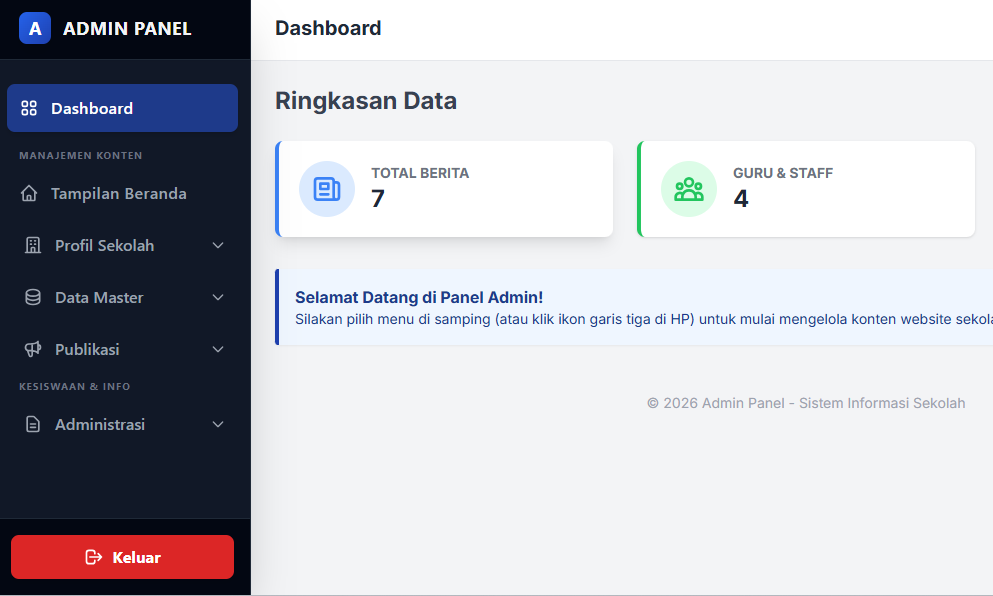This screenshot has width=993, height=596.
Task: Click the people icon on Guru & Staff card
Action: [x=689, y=189]
